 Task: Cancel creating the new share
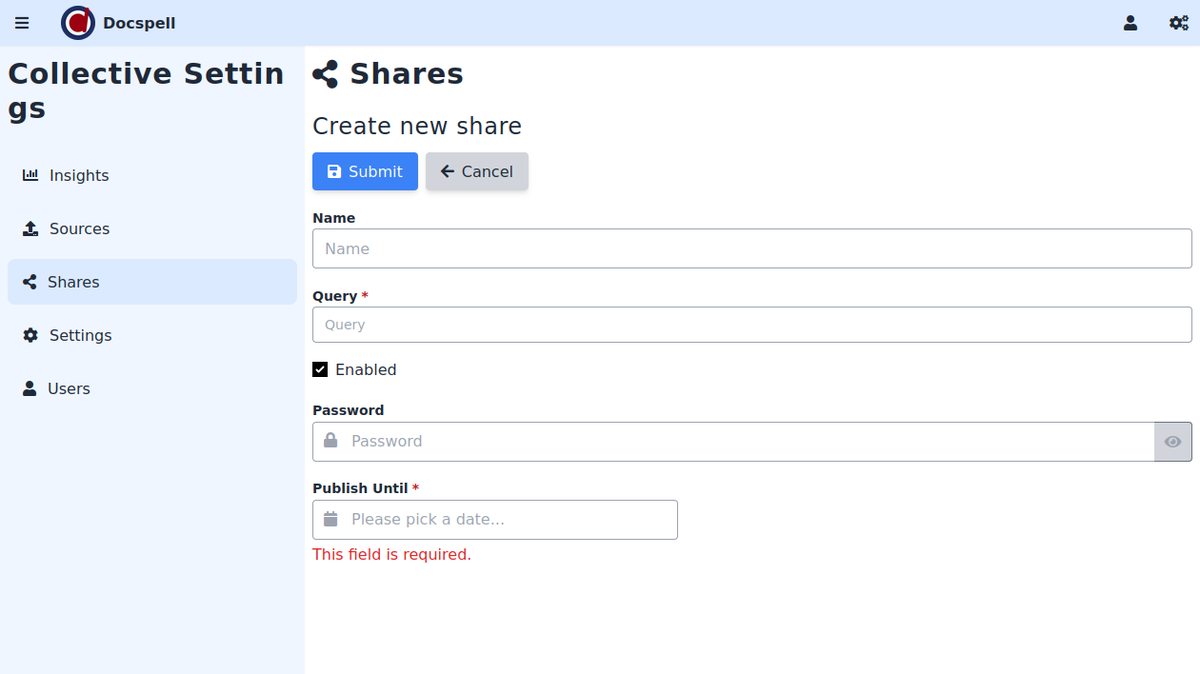click(477, 171)
